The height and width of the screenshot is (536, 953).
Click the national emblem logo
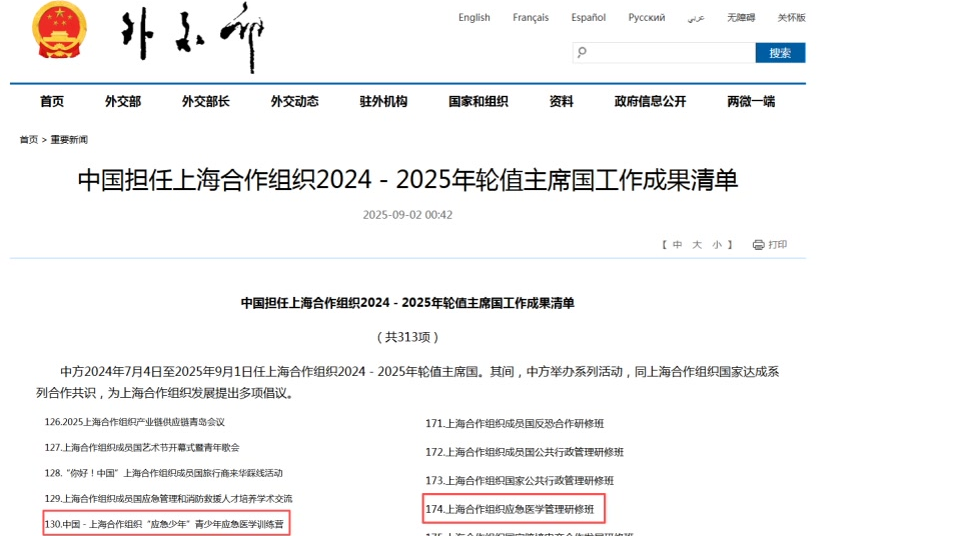tap(59, 31)
